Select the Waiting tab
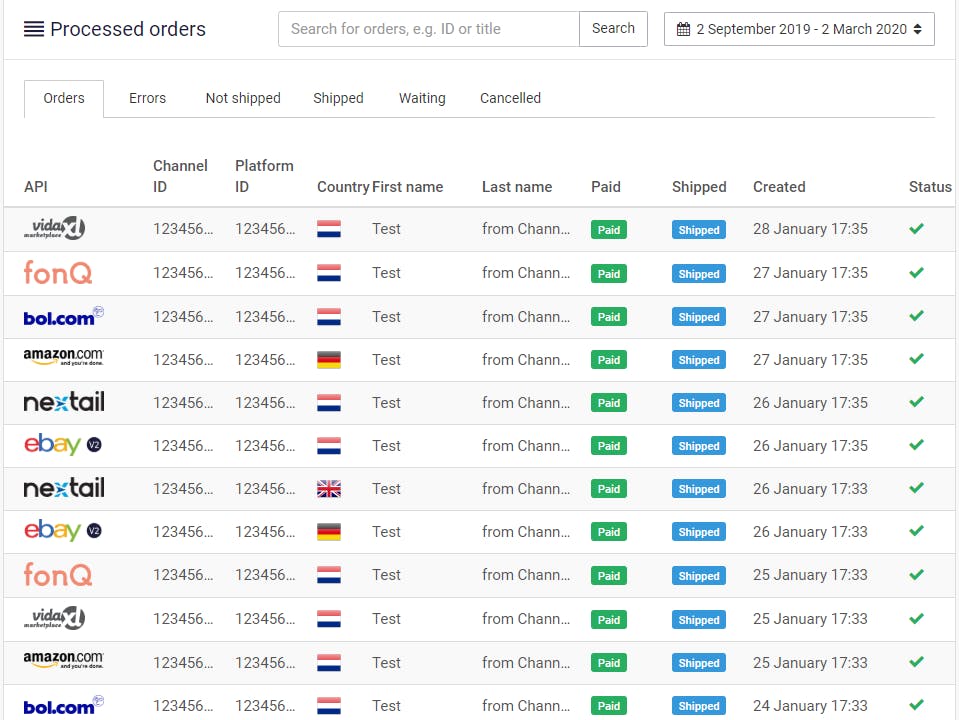The height and width of the screenshot is (720, 959). coord(422,98)
